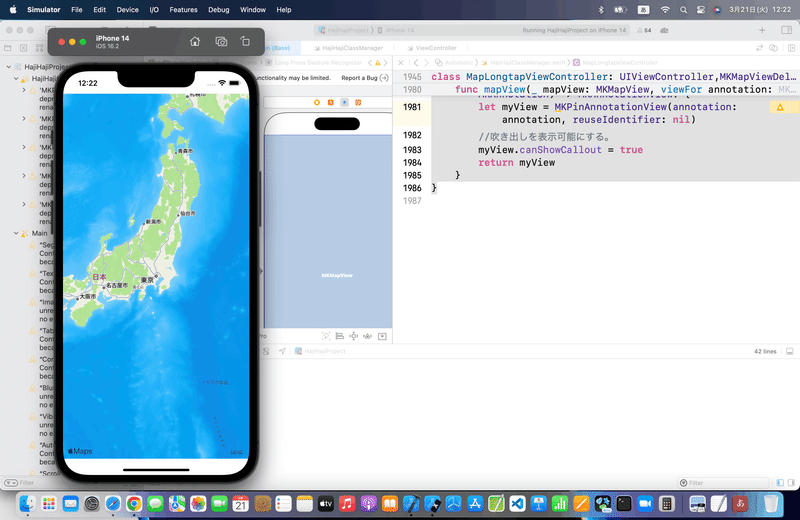Open Google Chrome from the Dock
800x520 pixels.
pos(134,504)
